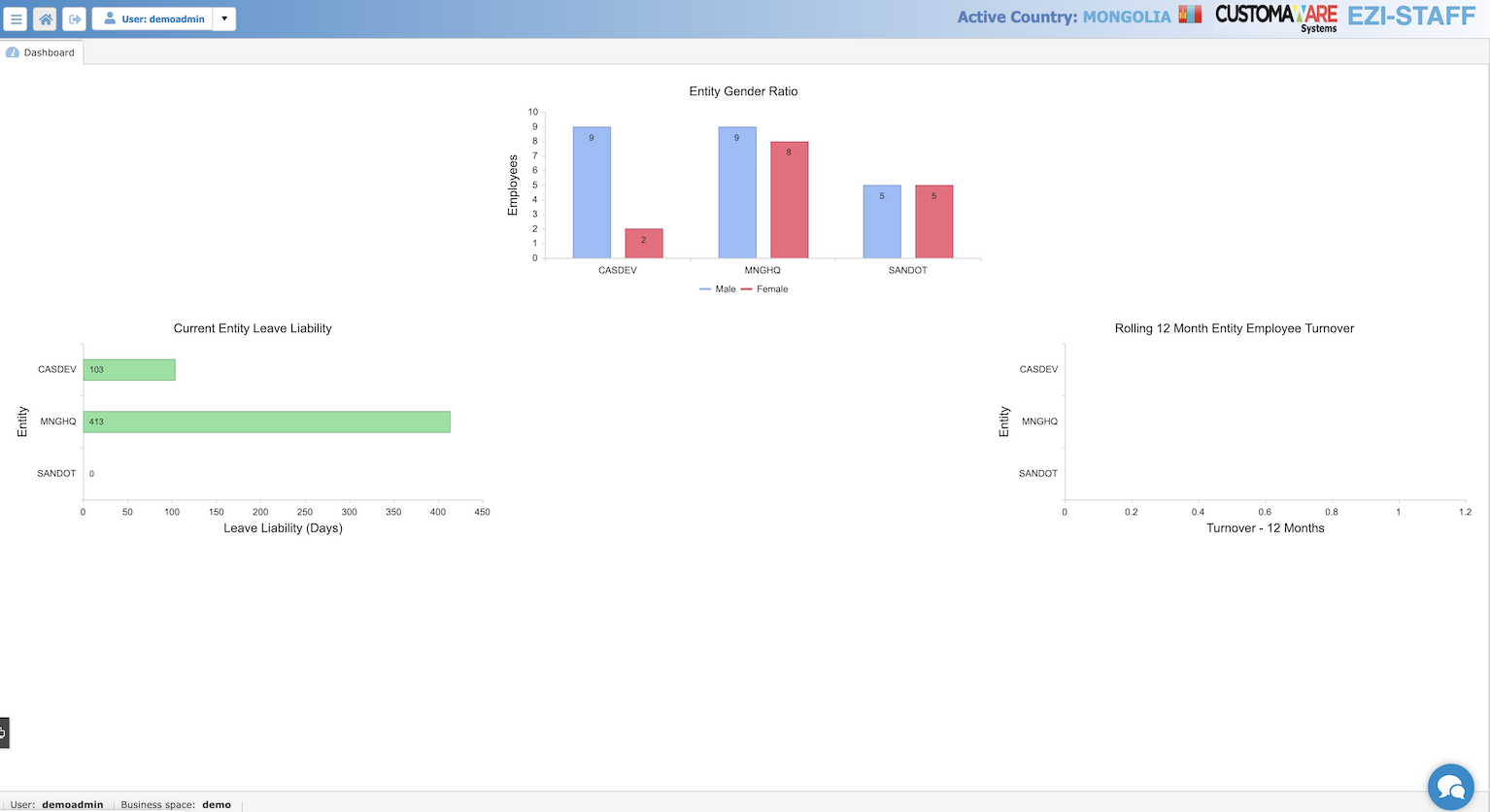1490x812 pixels.
Task: Click the CASDEV label in leave liability chart
Action: coord(57,370)
